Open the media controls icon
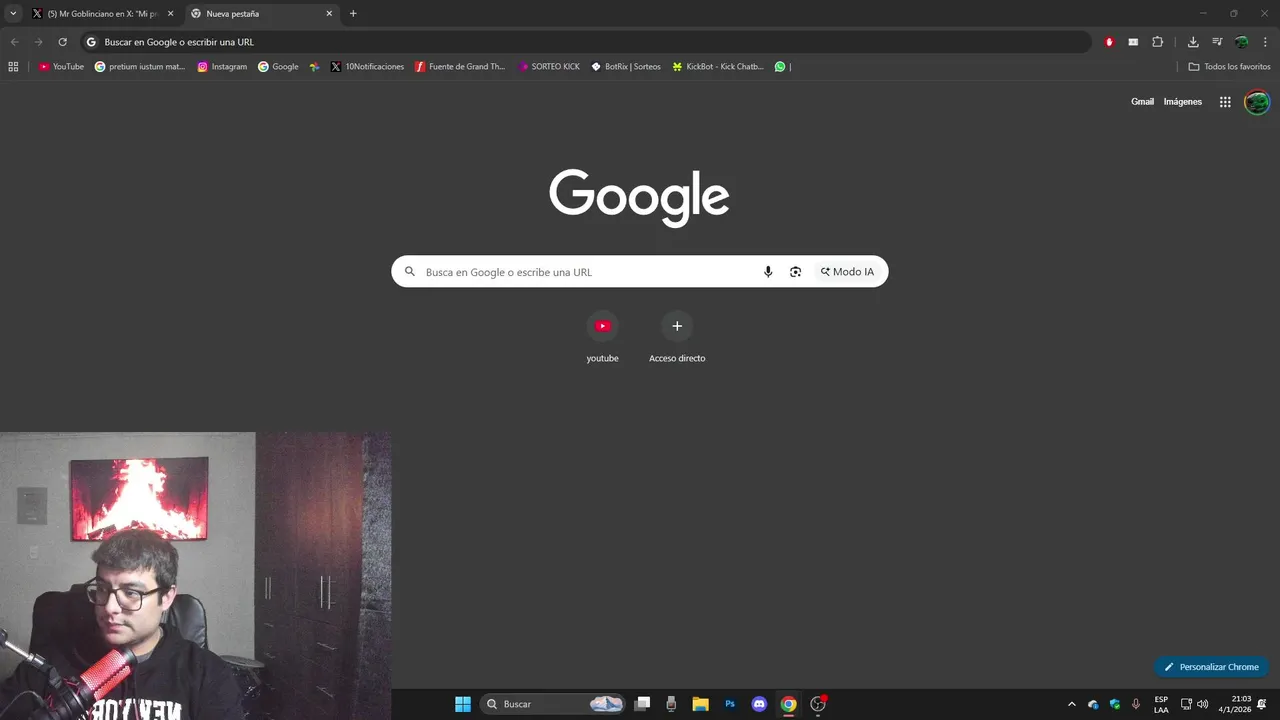Screen dimensions: 1280x720 click(1217, 42)
